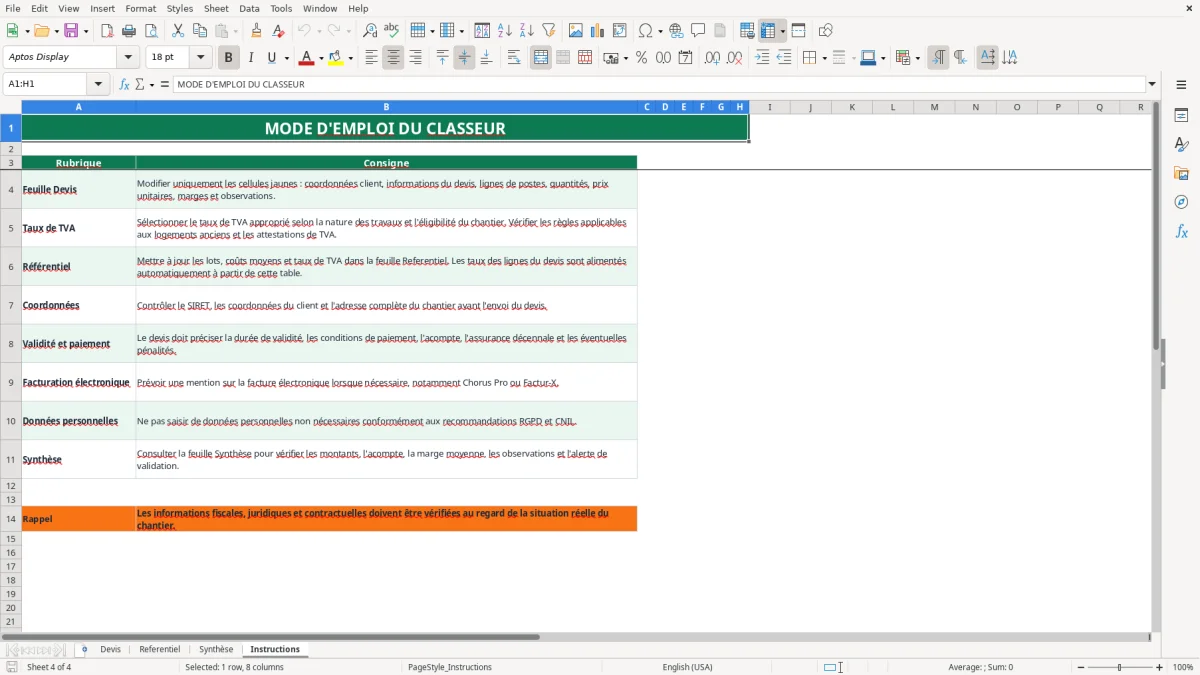Add a decimal place
Screen dimensions: 1200x675
(713, 58)
